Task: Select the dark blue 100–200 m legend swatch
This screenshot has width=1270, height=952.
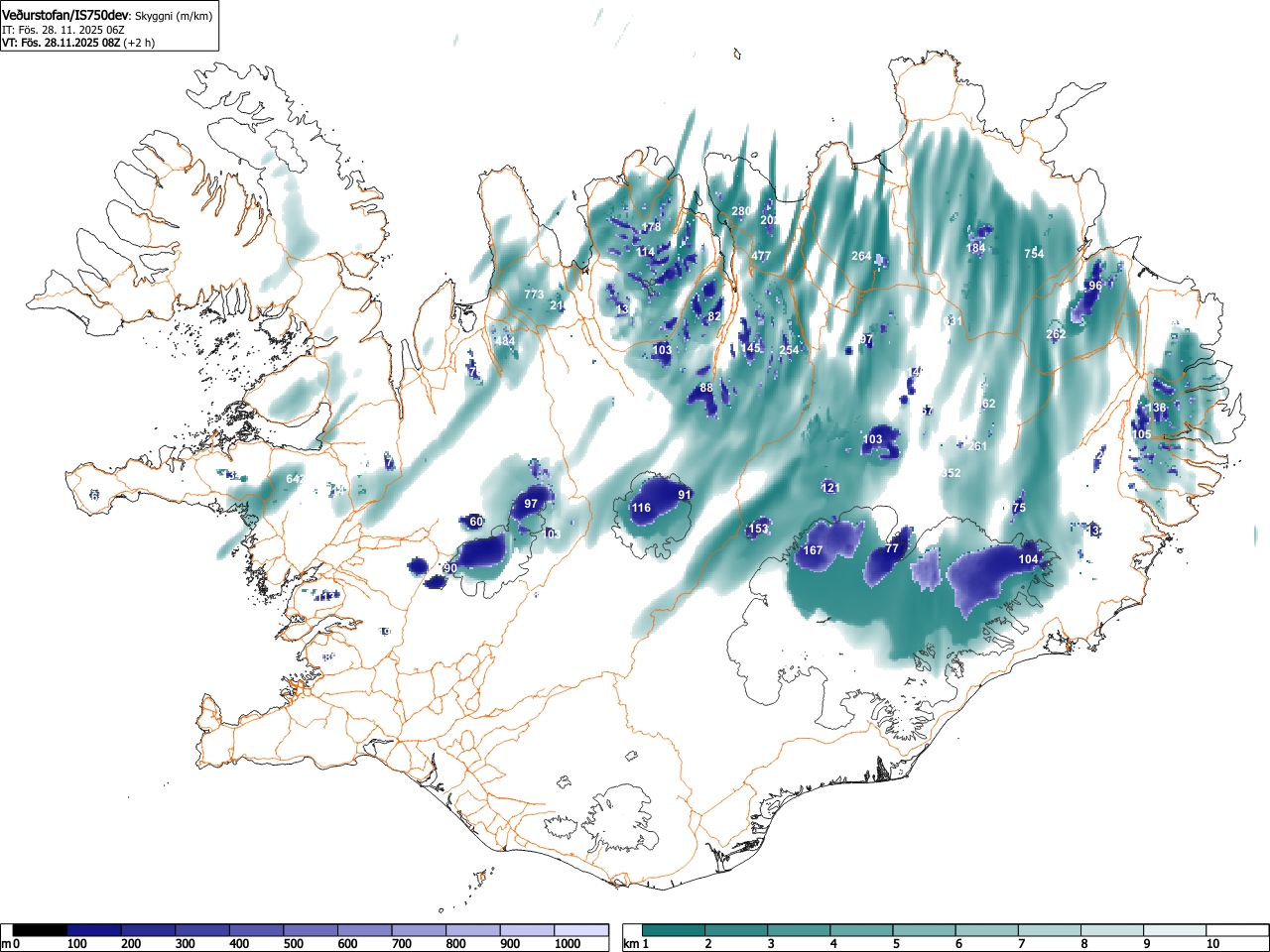Action: [94, 930]
